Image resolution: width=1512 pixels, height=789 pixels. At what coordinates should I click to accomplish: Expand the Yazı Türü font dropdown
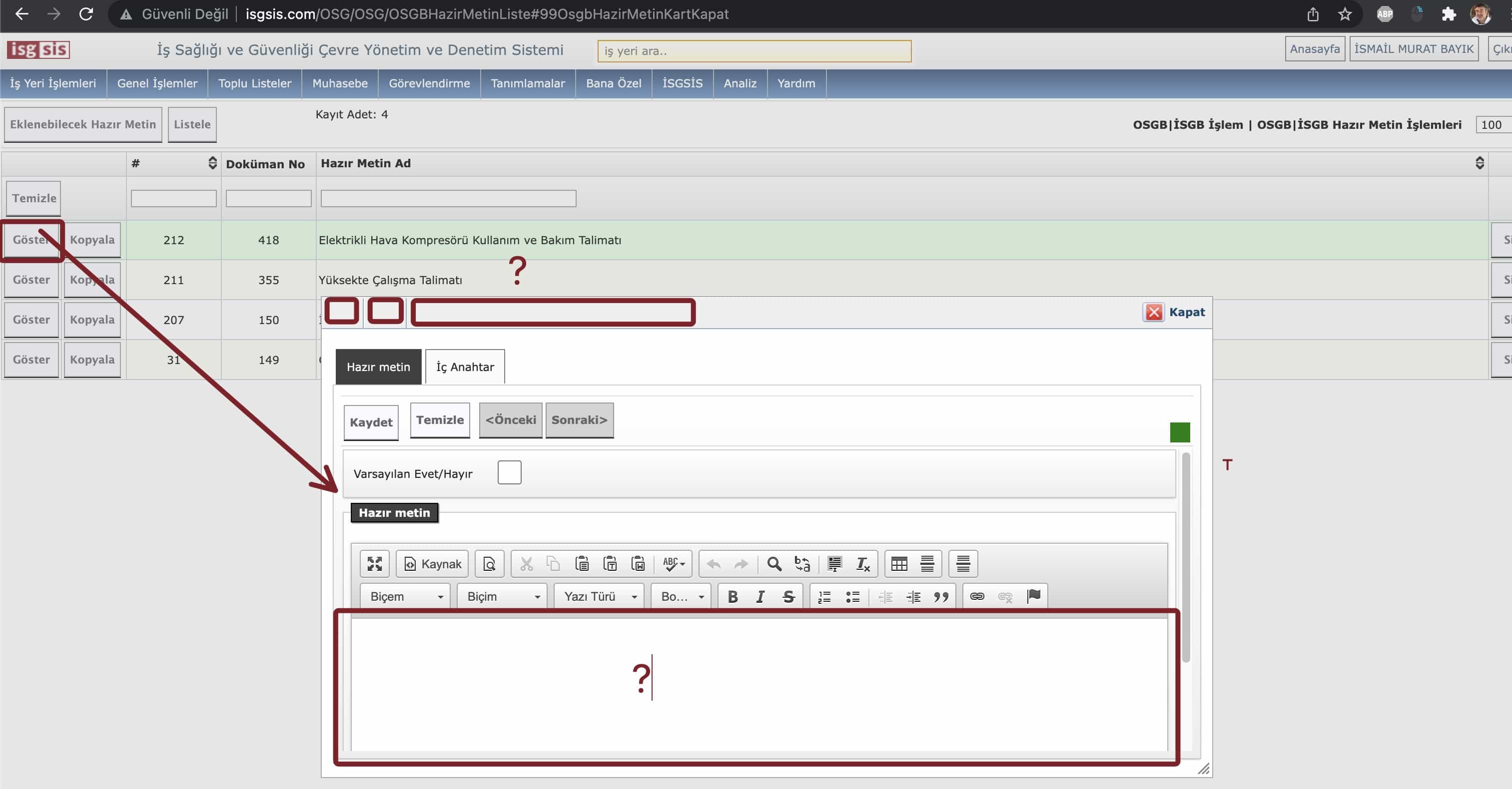599,597
